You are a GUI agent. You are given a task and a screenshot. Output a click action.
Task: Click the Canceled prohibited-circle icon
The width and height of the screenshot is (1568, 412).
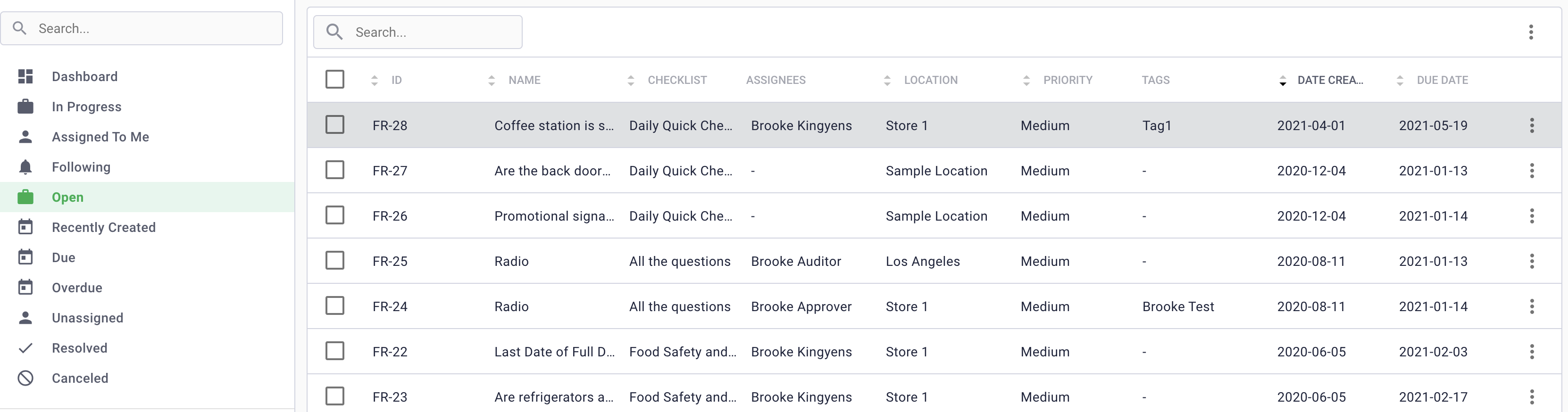tap(25, 378)
